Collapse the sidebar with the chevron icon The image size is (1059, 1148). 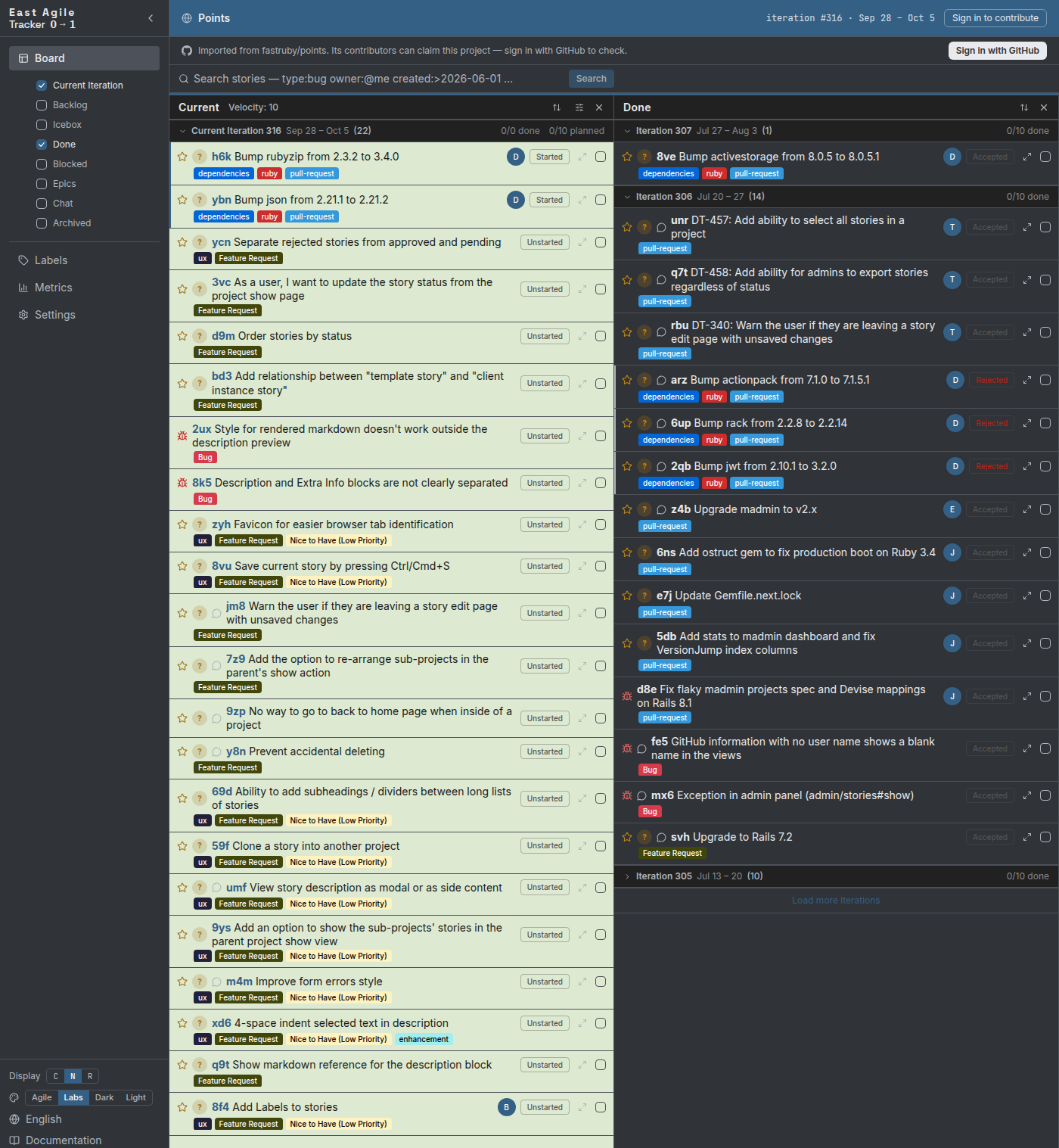[151, 18]
